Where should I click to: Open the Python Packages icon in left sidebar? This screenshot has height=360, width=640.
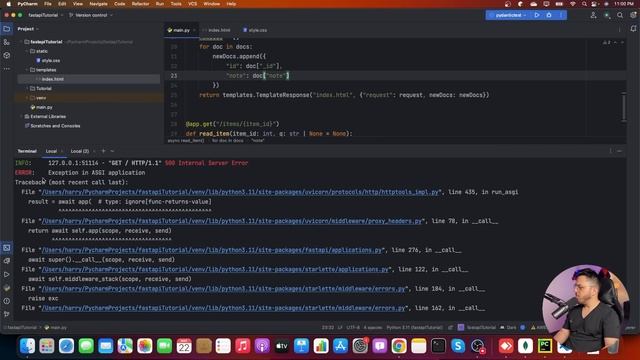[7, 55]
